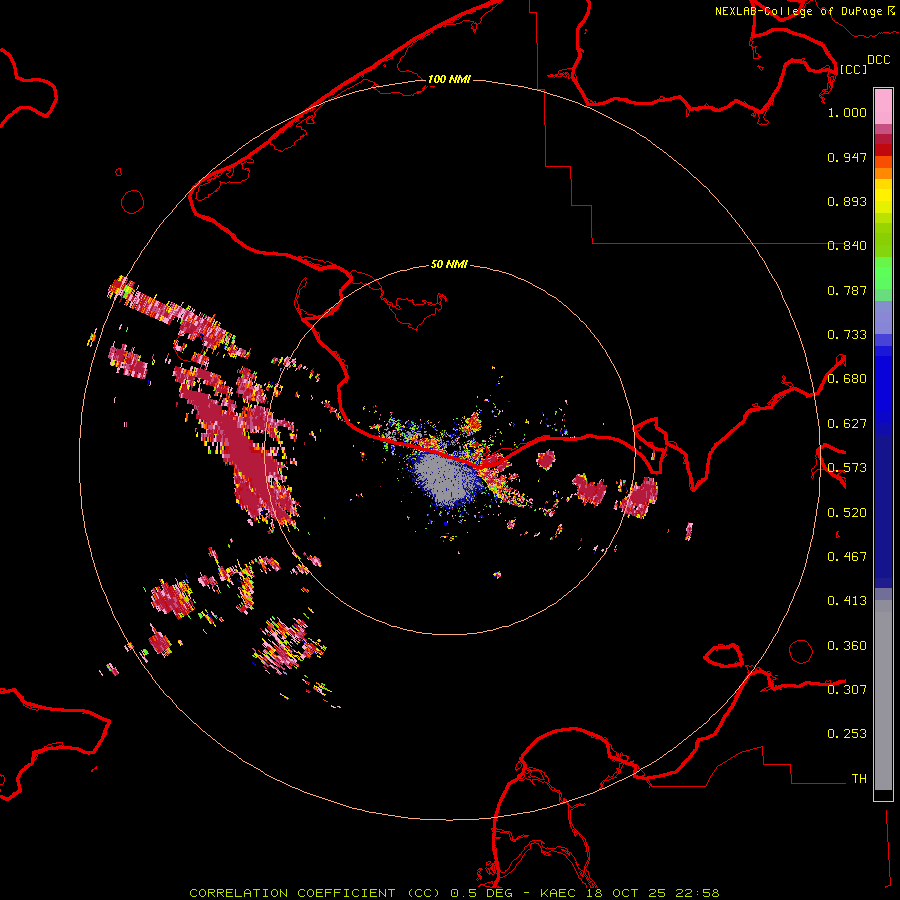The height and width of the screenshot is (900, 900).
Task: Click the KAEC 18 OCT 25 22:58 timestamp
Action: (x=629, y=893)
